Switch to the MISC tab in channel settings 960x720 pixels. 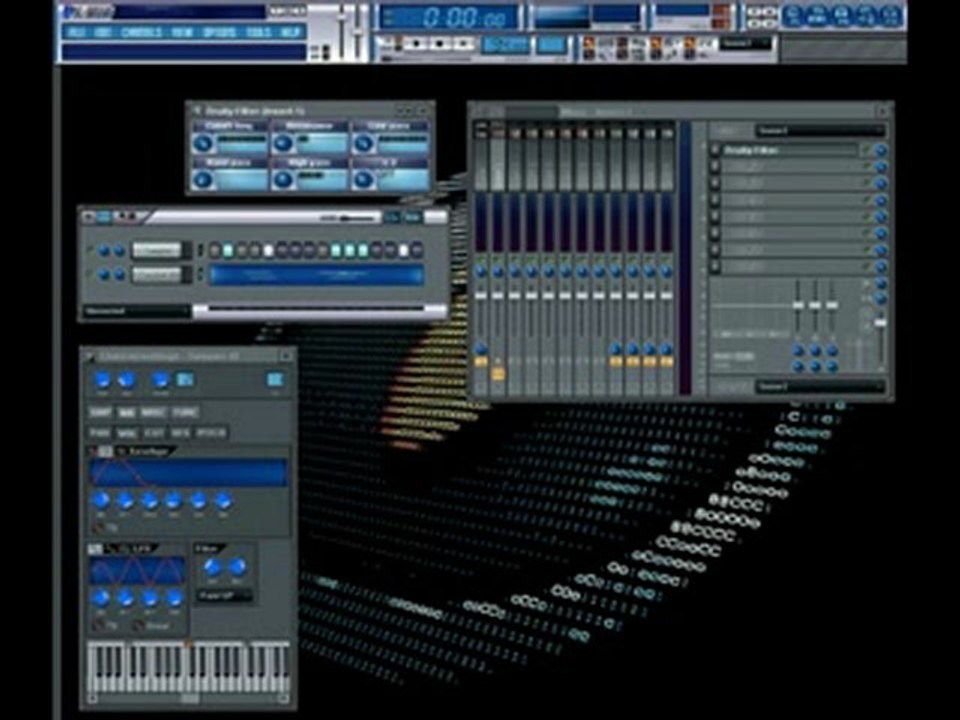tap(152, 412)
